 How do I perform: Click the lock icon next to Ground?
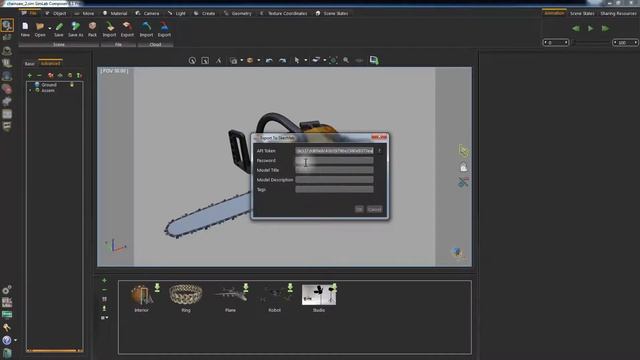72,84
